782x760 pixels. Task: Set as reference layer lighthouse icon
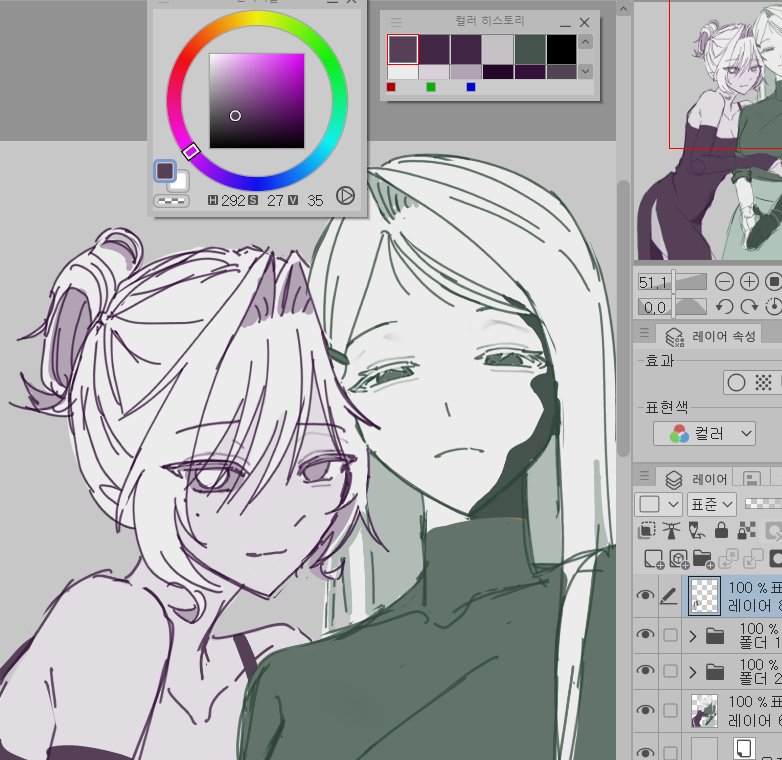click(671, 530)
